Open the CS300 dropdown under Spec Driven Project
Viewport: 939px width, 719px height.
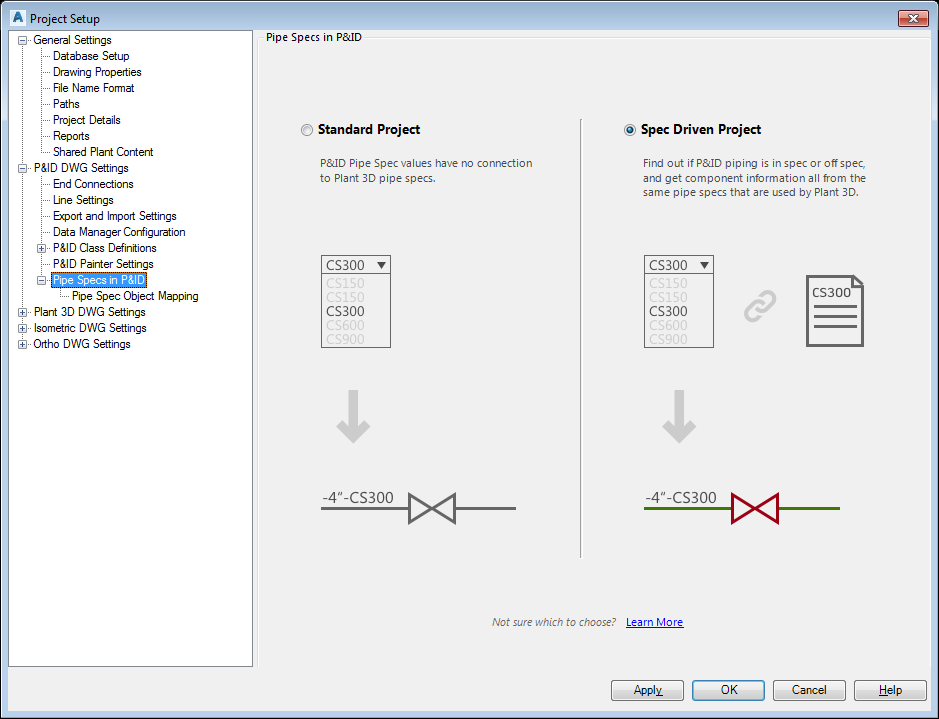pos(704,264)
